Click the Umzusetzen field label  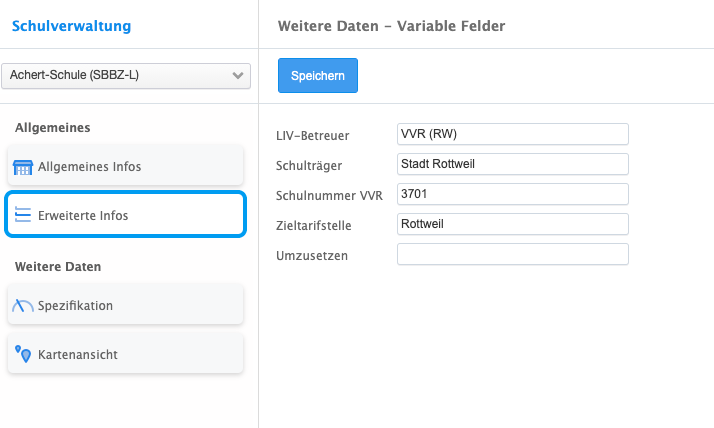coord(311,255)
